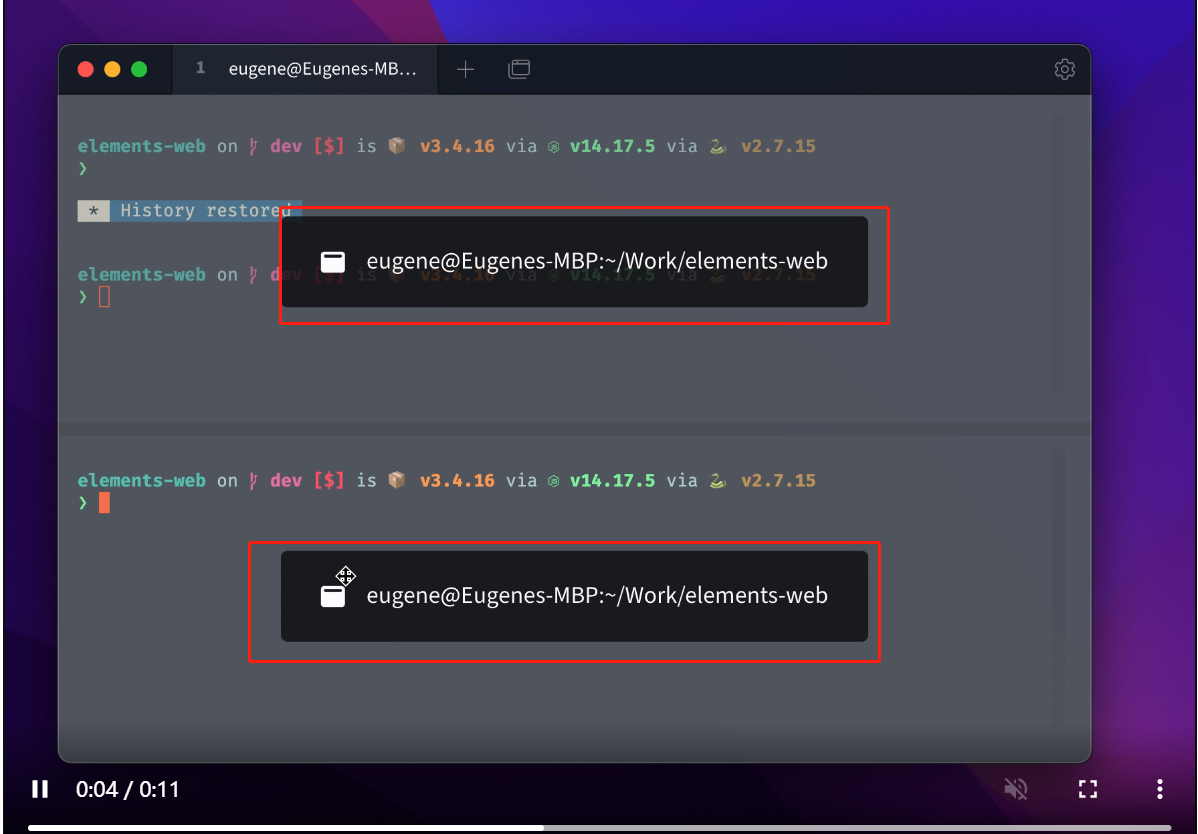Click the tab index number 1
The image size is (1198, 834).
[199, 68]
